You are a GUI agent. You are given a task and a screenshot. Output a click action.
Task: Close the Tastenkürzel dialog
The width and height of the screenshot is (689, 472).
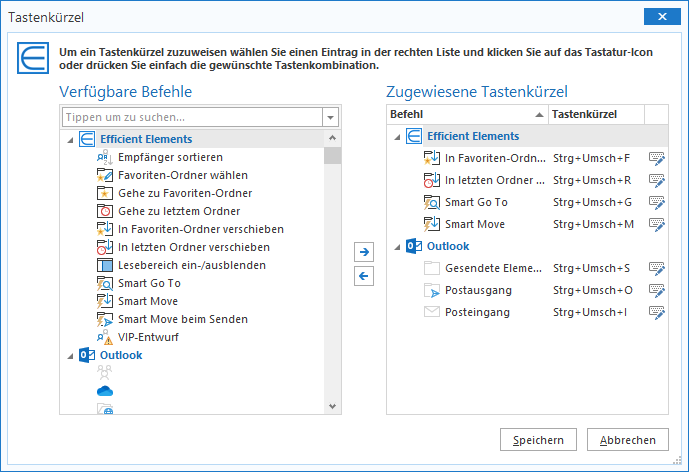[x=662, y=17]
